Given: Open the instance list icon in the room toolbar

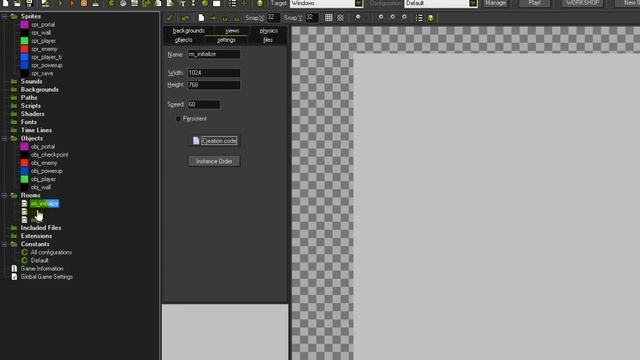Looking at the screenshot, I should 419,18.
